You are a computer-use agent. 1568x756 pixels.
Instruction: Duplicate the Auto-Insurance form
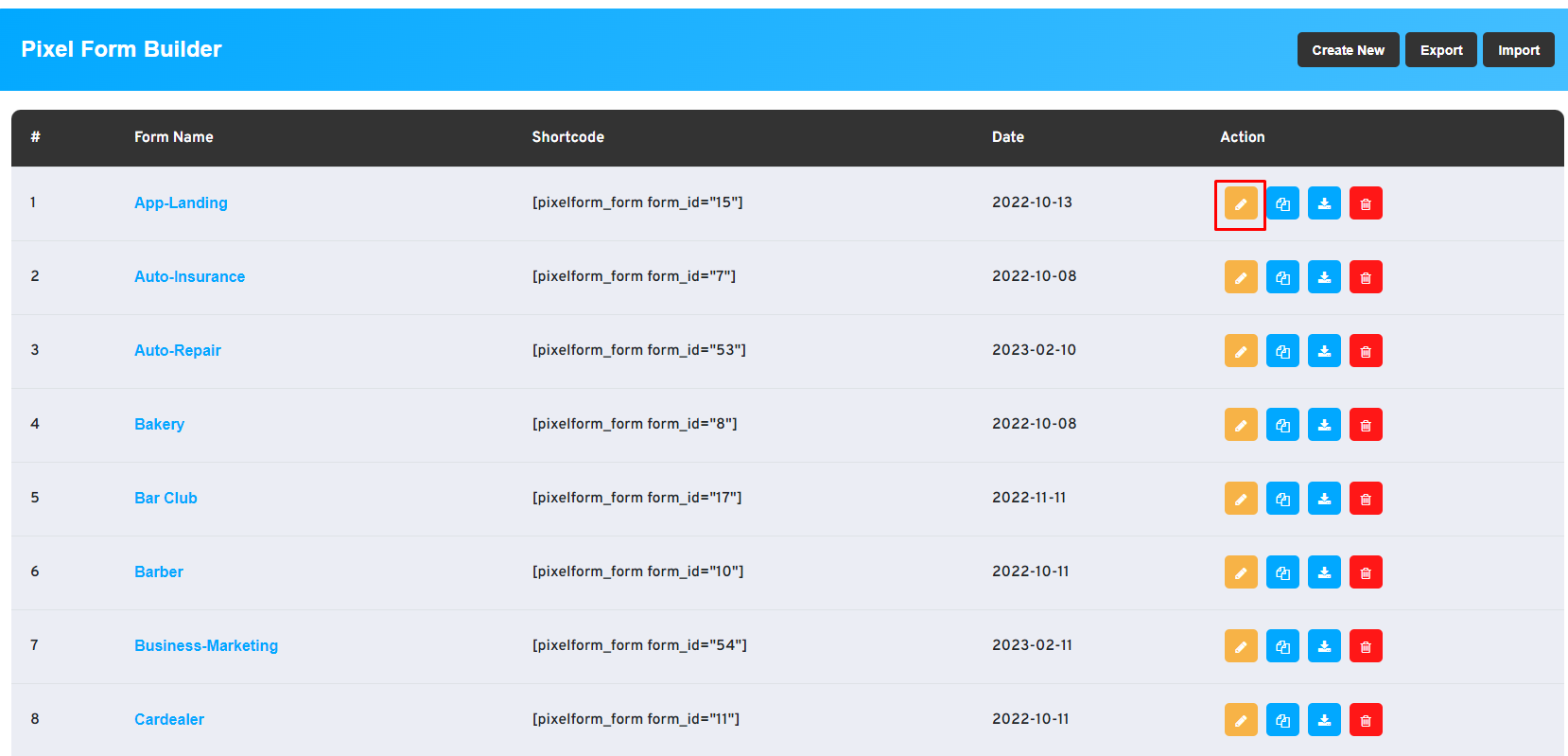pos(1282,277)
